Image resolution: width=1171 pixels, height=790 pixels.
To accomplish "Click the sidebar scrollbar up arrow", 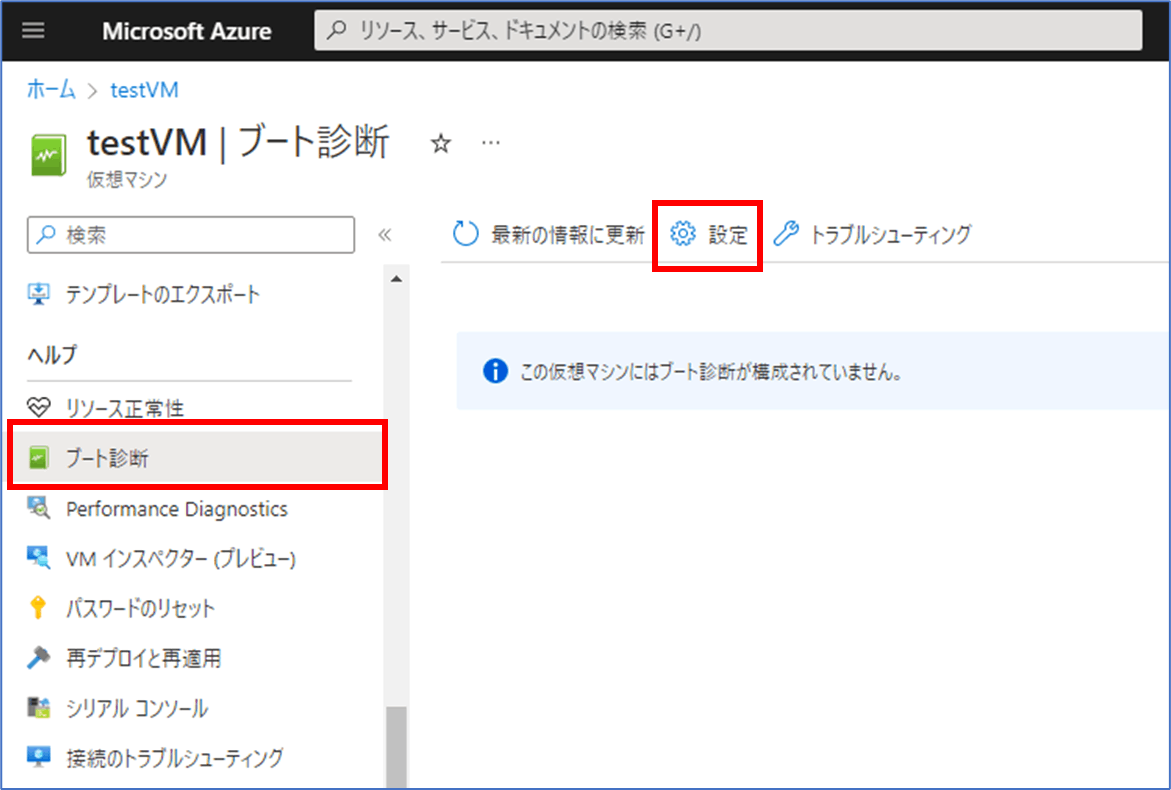I will pyautogui.click(x=397, y=279).
